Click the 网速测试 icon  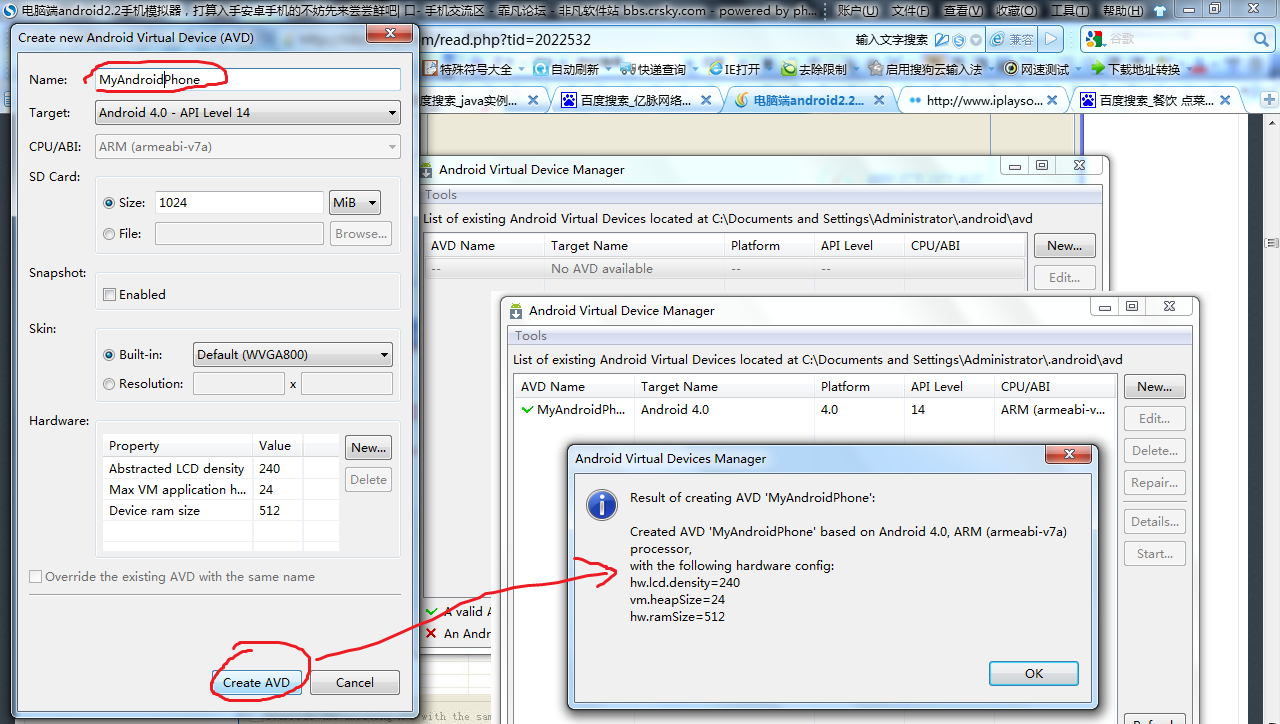[1011, 69]
